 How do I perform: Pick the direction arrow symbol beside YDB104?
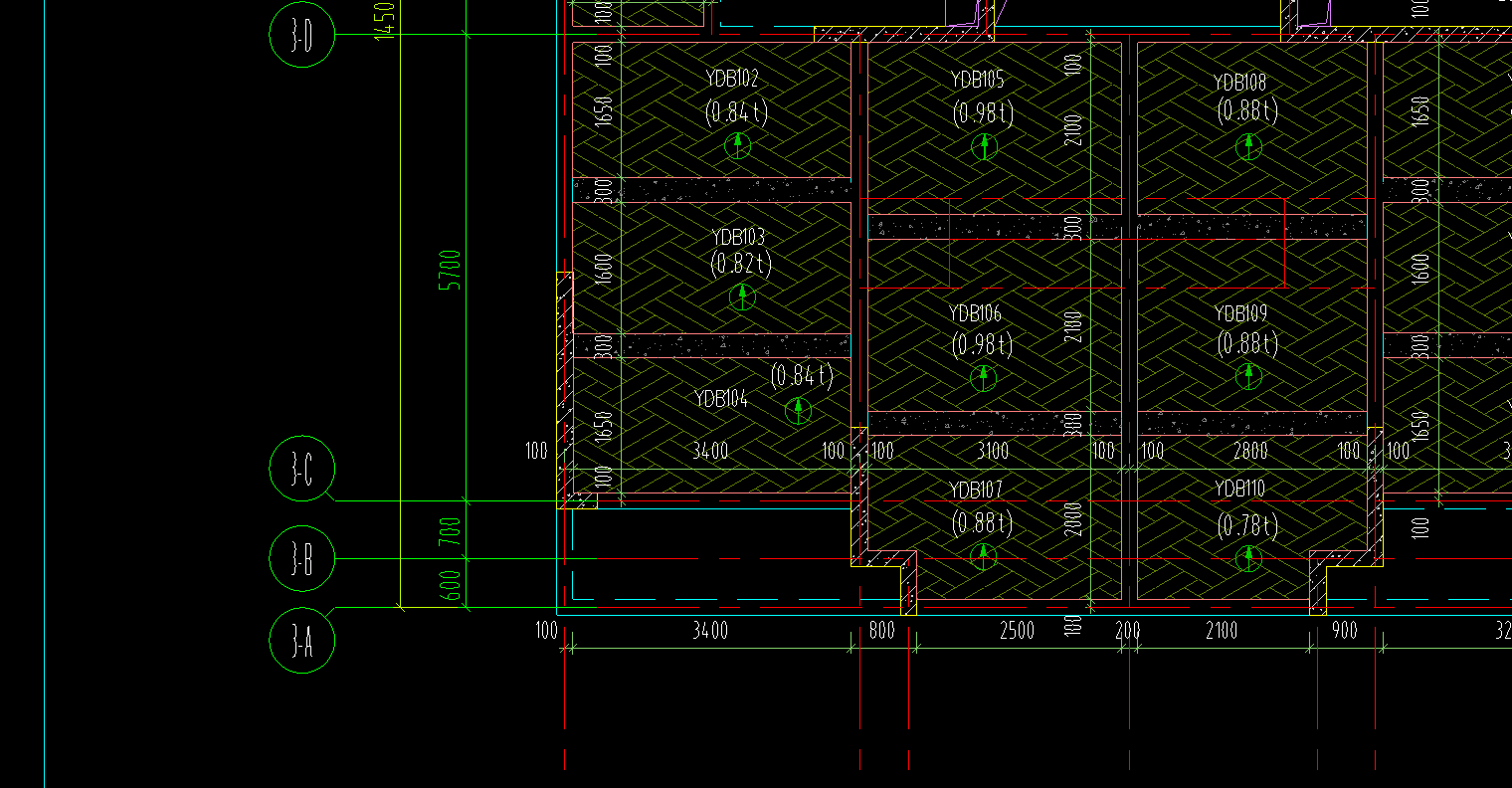point(798,411)
